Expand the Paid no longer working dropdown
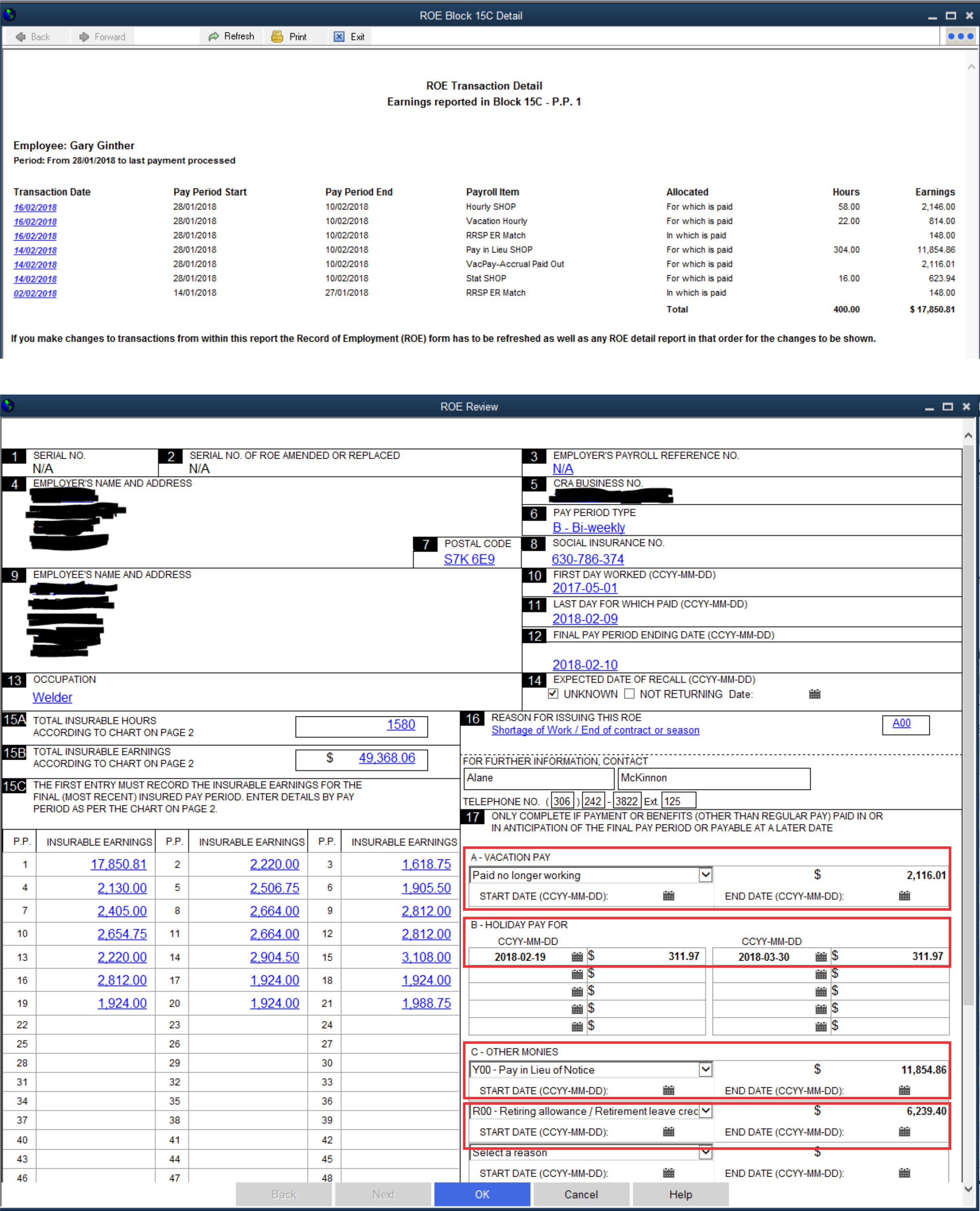 [705, 874]
